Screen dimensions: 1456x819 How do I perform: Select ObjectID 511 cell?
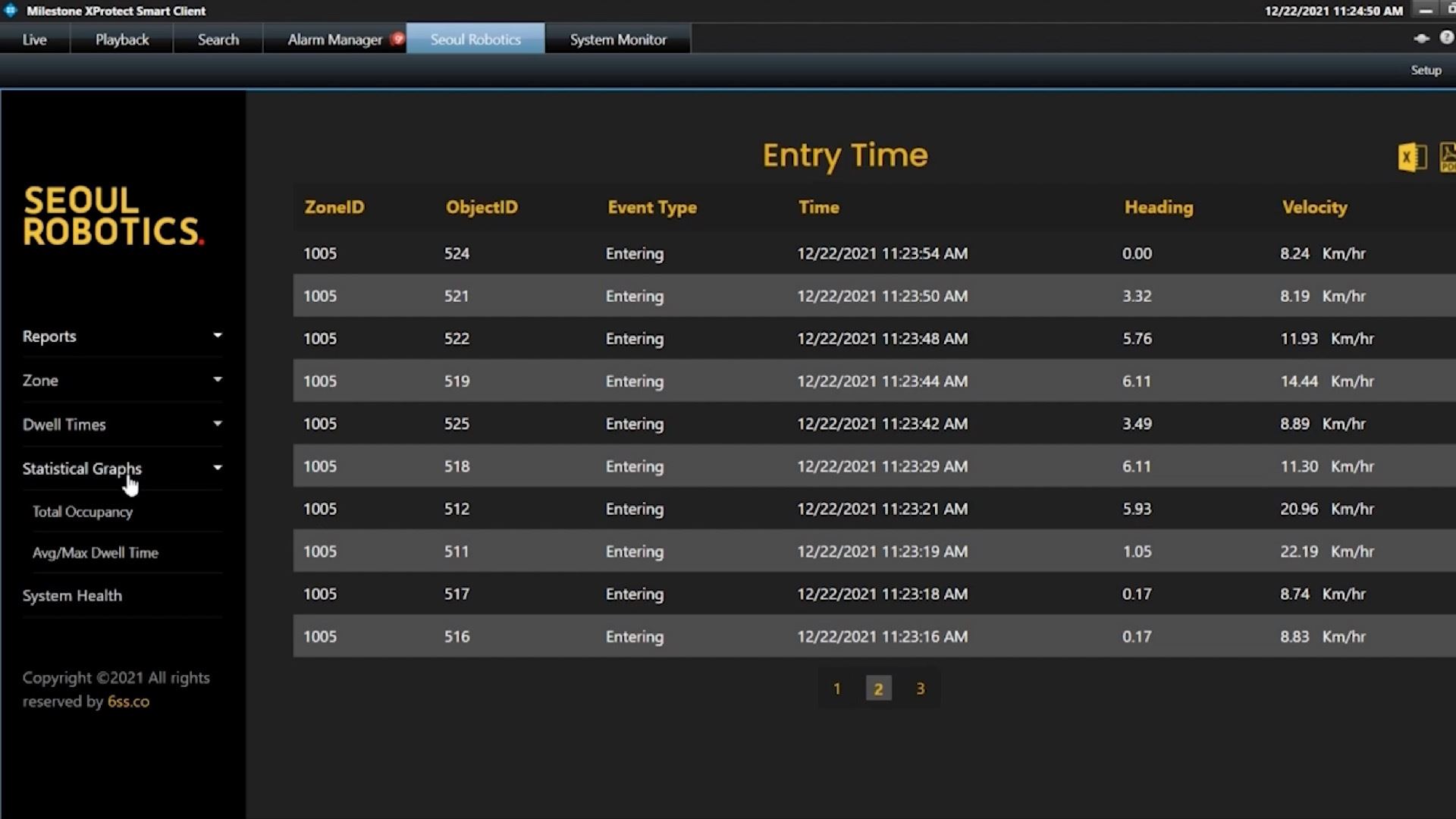(x=457, y=551)
